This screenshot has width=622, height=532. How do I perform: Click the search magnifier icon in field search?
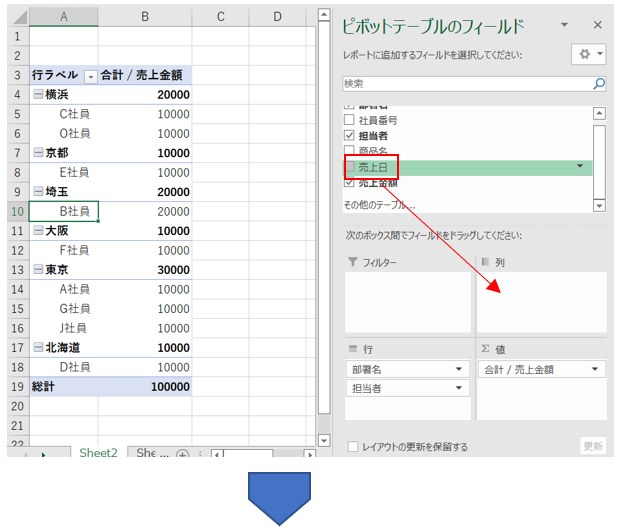coord(599,85)
